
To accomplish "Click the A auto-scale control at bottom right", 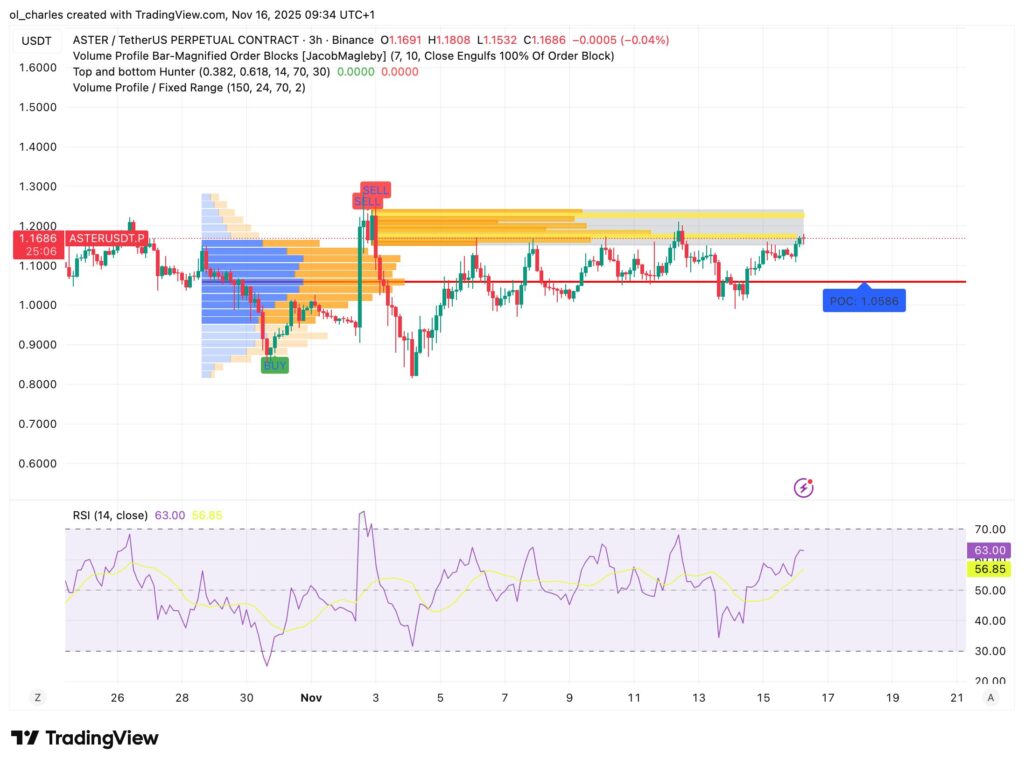I will point(992,697).
